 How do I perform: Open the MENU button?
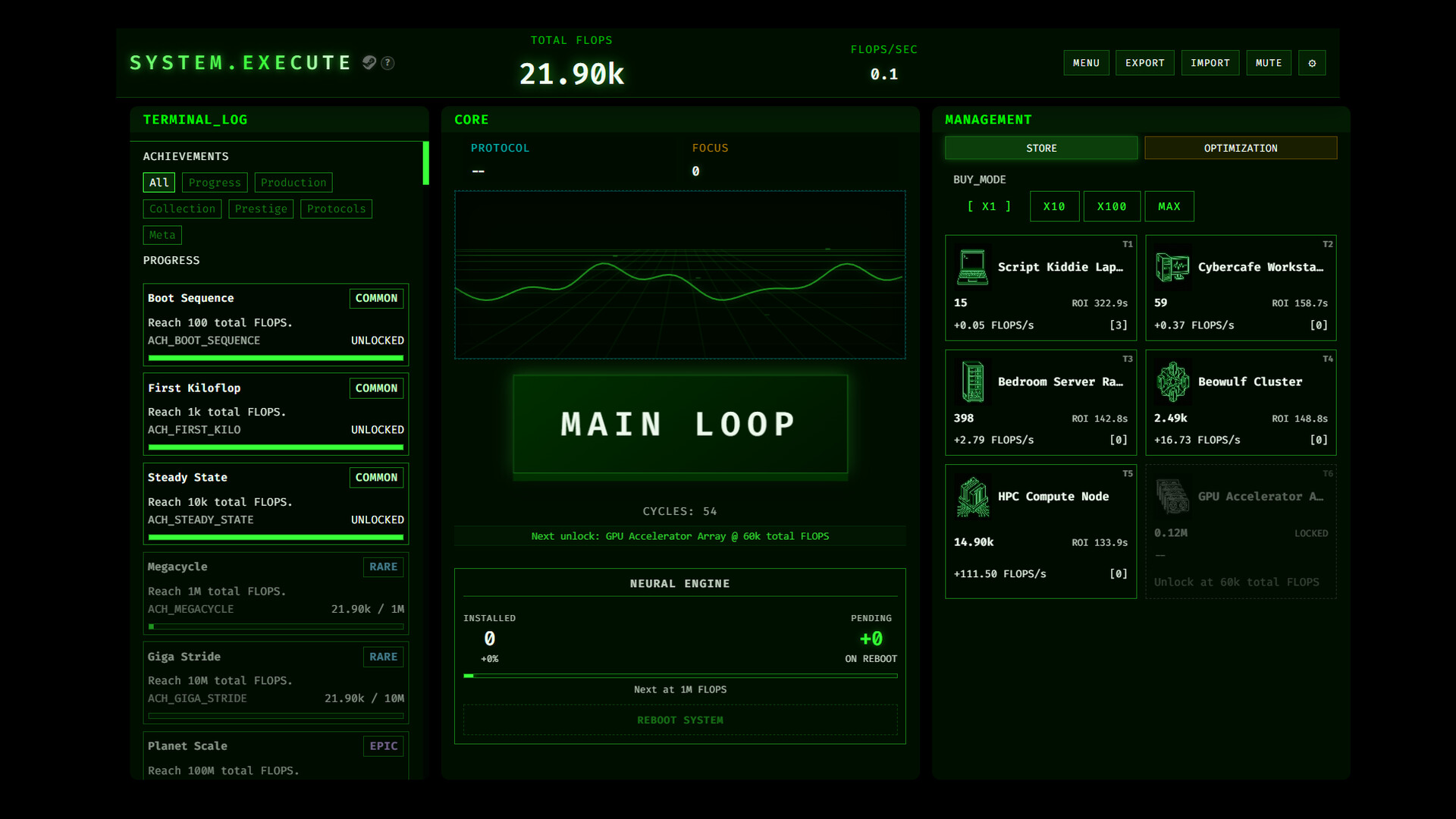1086,63
